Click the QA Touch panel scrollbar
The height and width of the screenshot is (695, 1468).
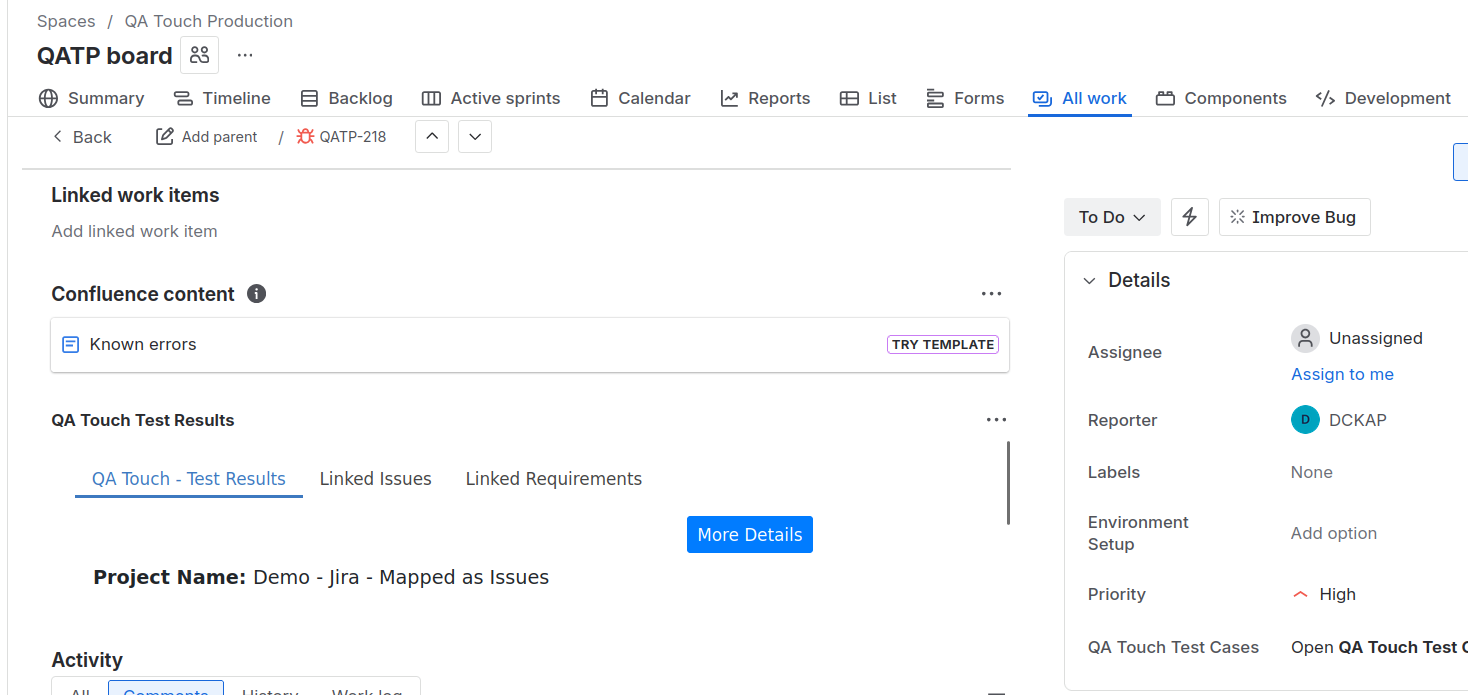pyautogui.click(x=1008, y=483)
